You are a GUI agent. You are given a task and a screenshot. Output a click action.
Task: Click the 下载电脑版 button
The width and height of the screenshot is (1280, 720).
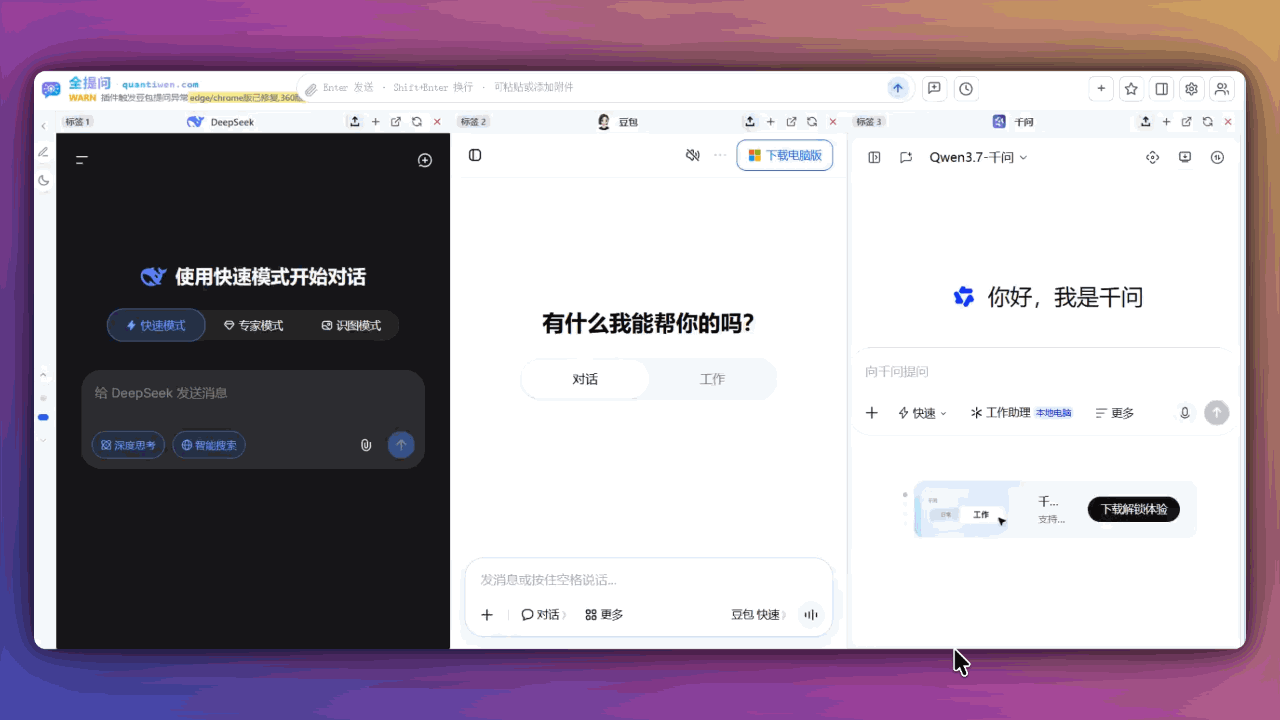point(785,155)
